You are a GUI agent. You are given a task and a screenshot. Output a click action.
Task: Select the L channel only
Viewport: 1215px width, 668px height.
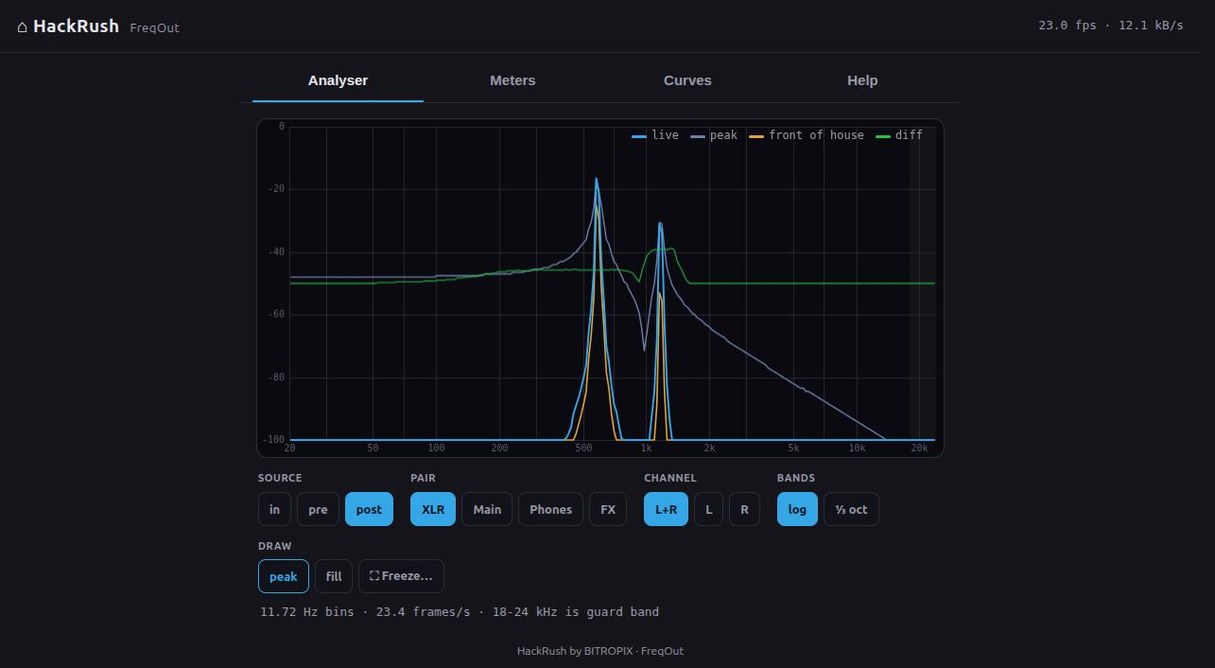coord(709,509)
